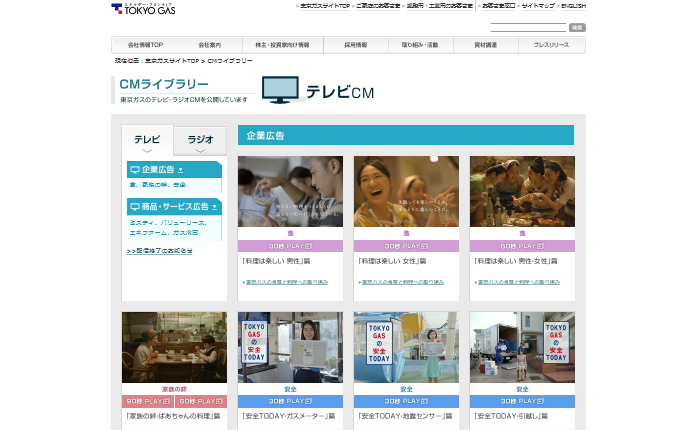Click the monitor icon in 企業広告 sidebar header
This screenshot has height=430, width=696.
pyautogui.click(x=135, y=170)
